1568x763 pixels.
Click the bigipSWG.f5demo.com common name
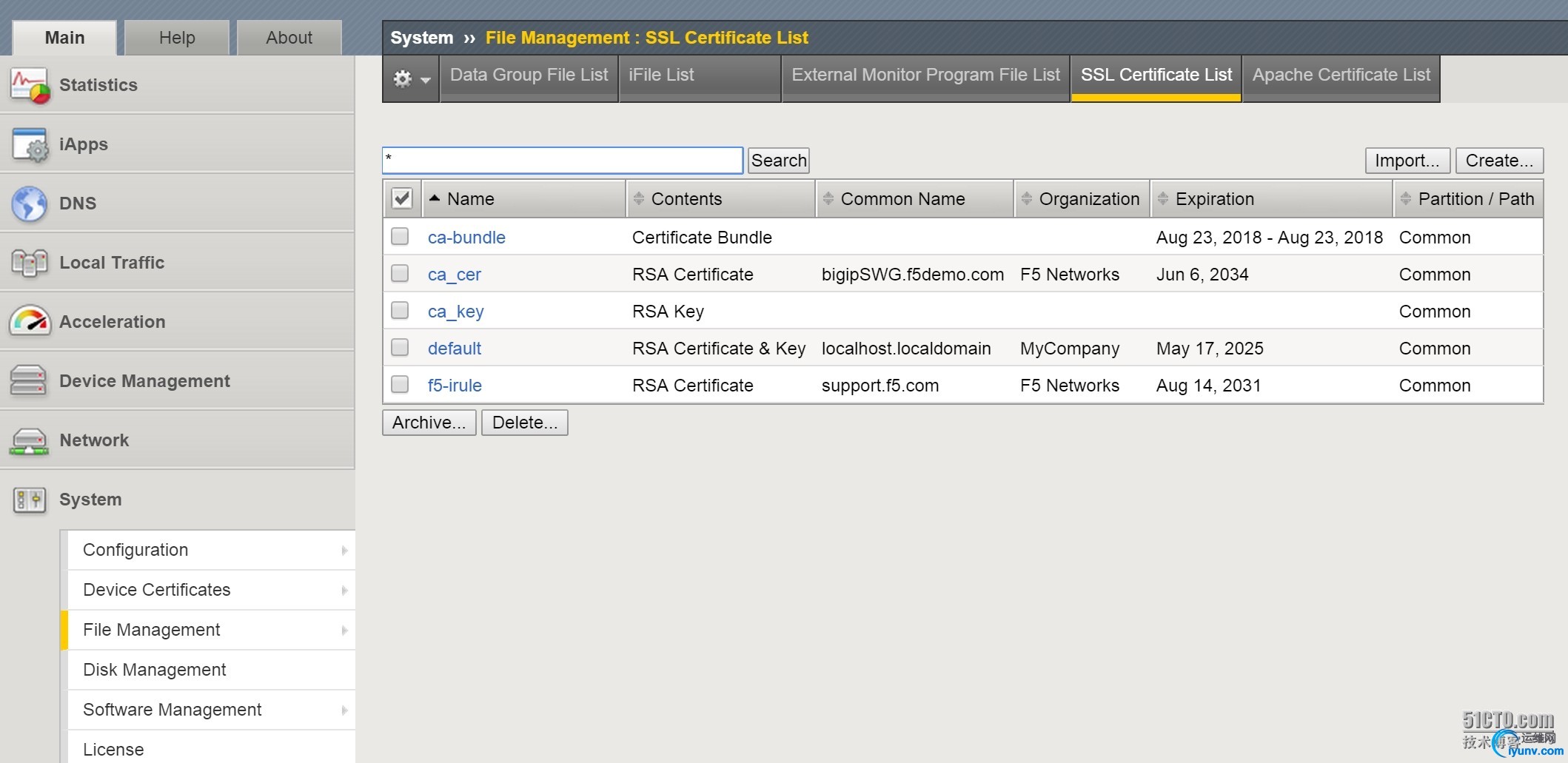point(913,275)
